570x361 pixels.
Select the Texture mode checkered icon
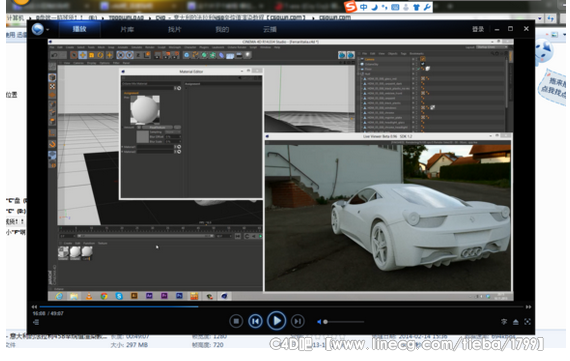[x=52, y=87]
